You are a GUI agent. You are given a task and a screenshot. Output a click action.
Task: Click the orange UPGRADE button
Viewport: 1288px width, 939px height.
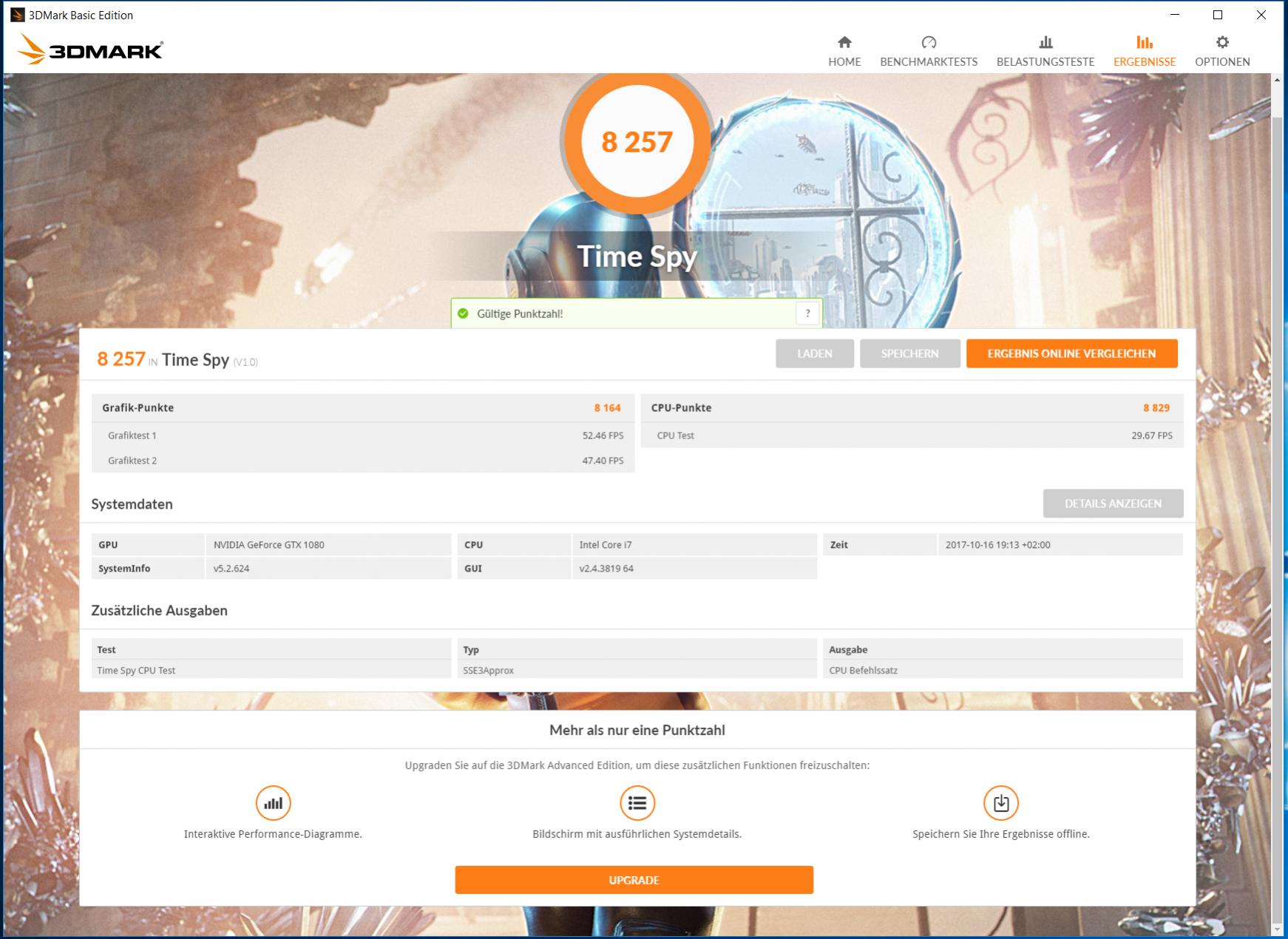click(x=634, y=880)
